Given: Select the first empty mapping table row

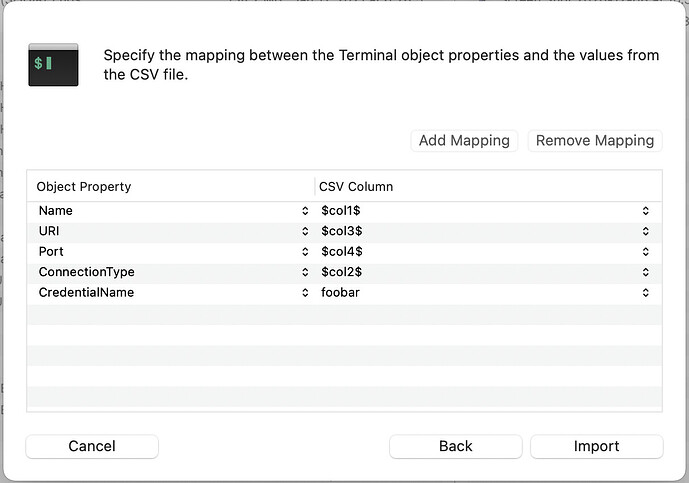Looking at the screenshot, I should pos(344,314).
